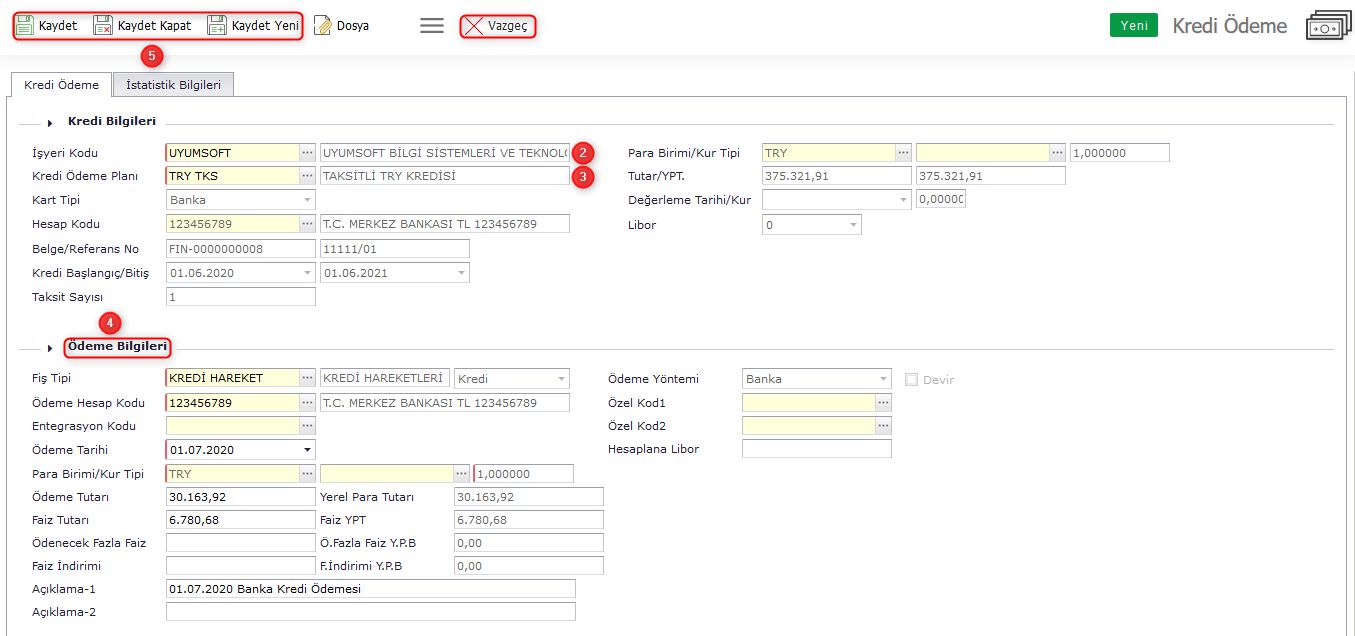Click the Vazgeç cancel icon
This screenshot has width=1355, height=636.
click(x=474, y=26)
